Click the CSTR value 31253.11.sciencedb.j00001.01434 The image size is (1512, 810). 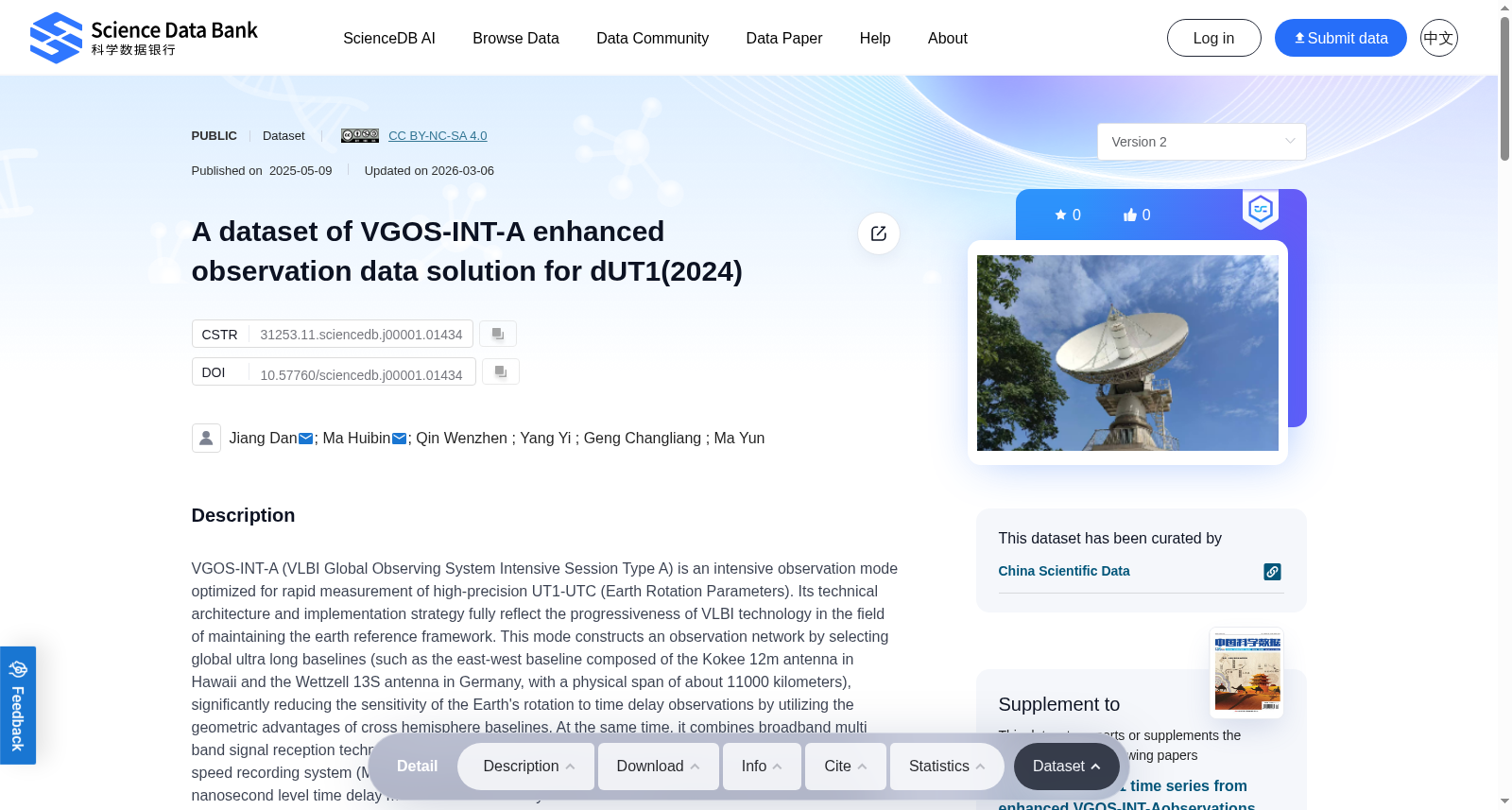[x=361, y=335]
